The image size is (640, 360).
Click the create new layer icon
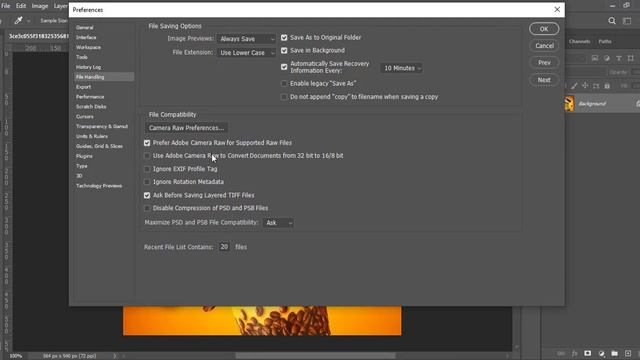coord(628,353)
